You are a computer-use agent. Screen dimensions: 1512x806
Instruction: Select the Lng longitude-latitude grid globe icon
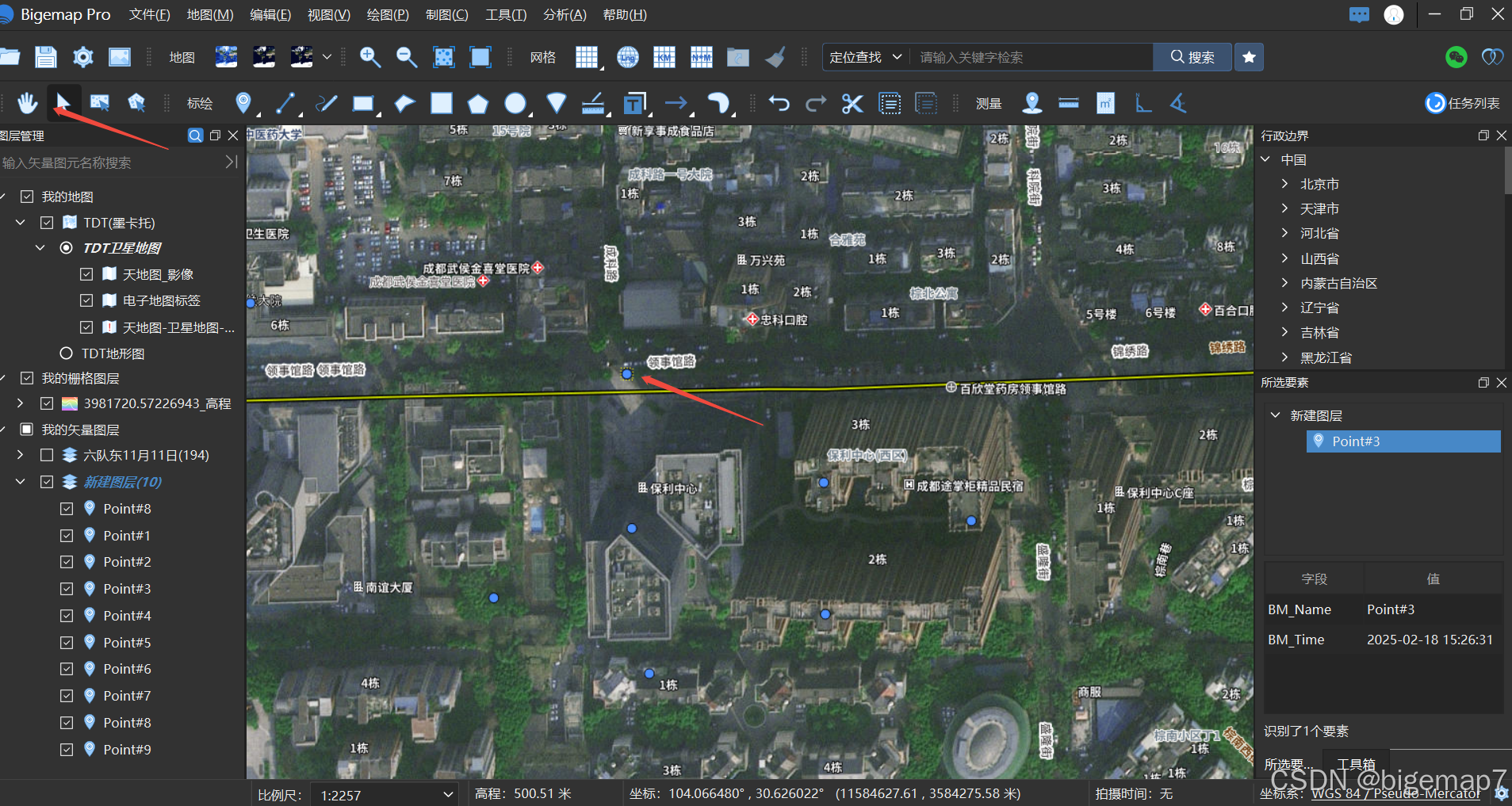click(628, 57)
